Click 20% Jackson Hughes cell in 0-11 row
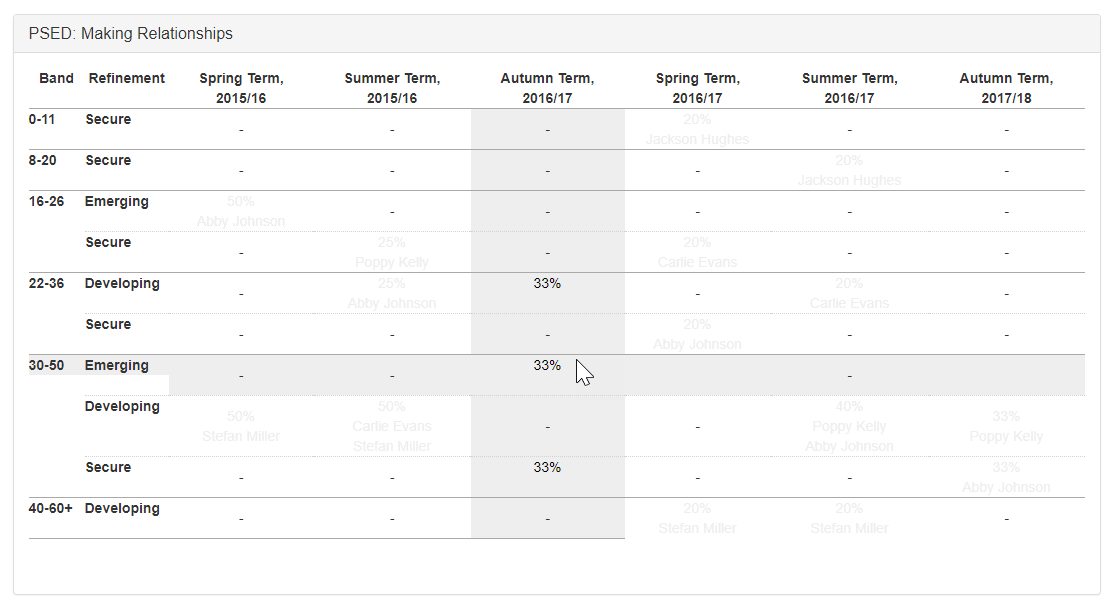 click(x=697, y=130)
